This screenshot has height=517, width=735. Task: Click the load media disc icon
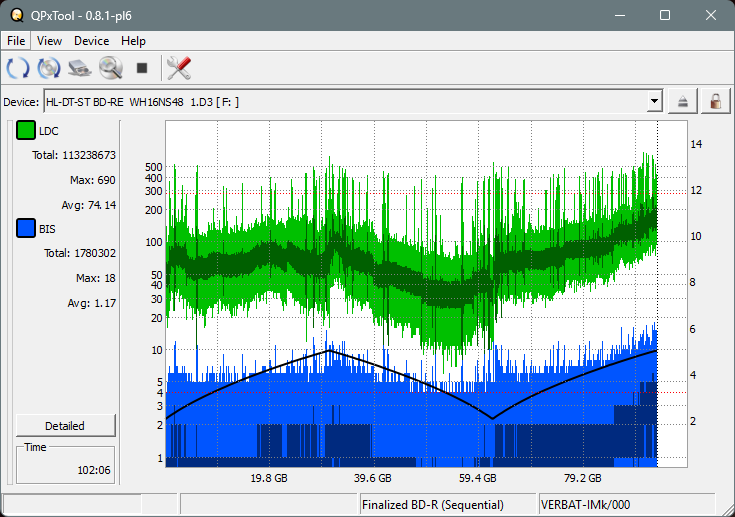coord(49,68)
